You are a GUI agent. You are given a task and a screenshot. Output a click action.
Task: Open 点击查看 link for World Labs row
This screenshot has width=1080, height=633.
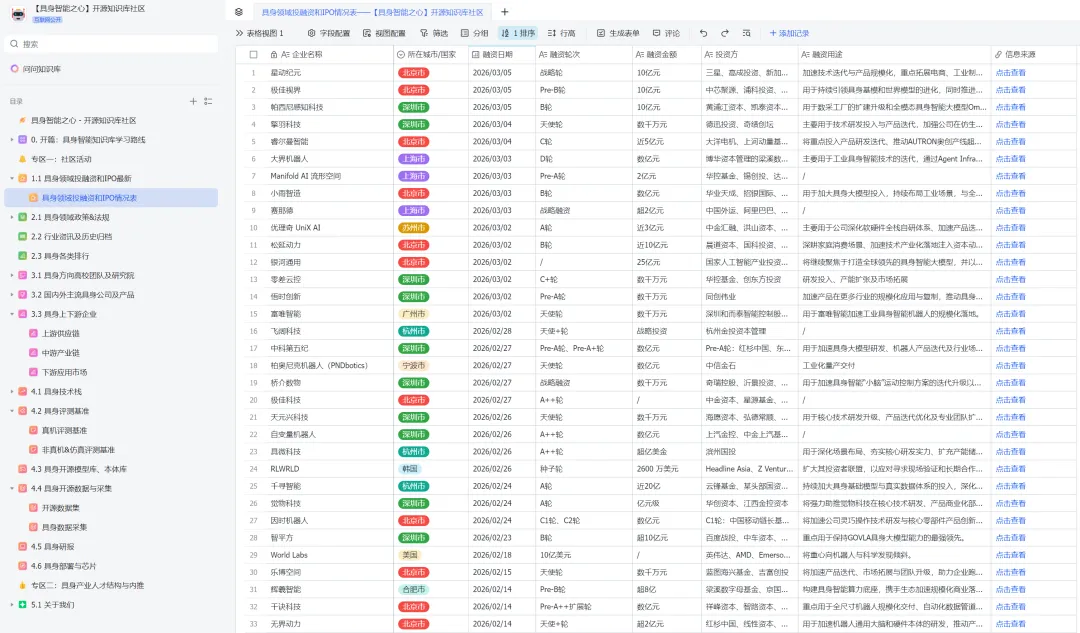(1010, 555)
